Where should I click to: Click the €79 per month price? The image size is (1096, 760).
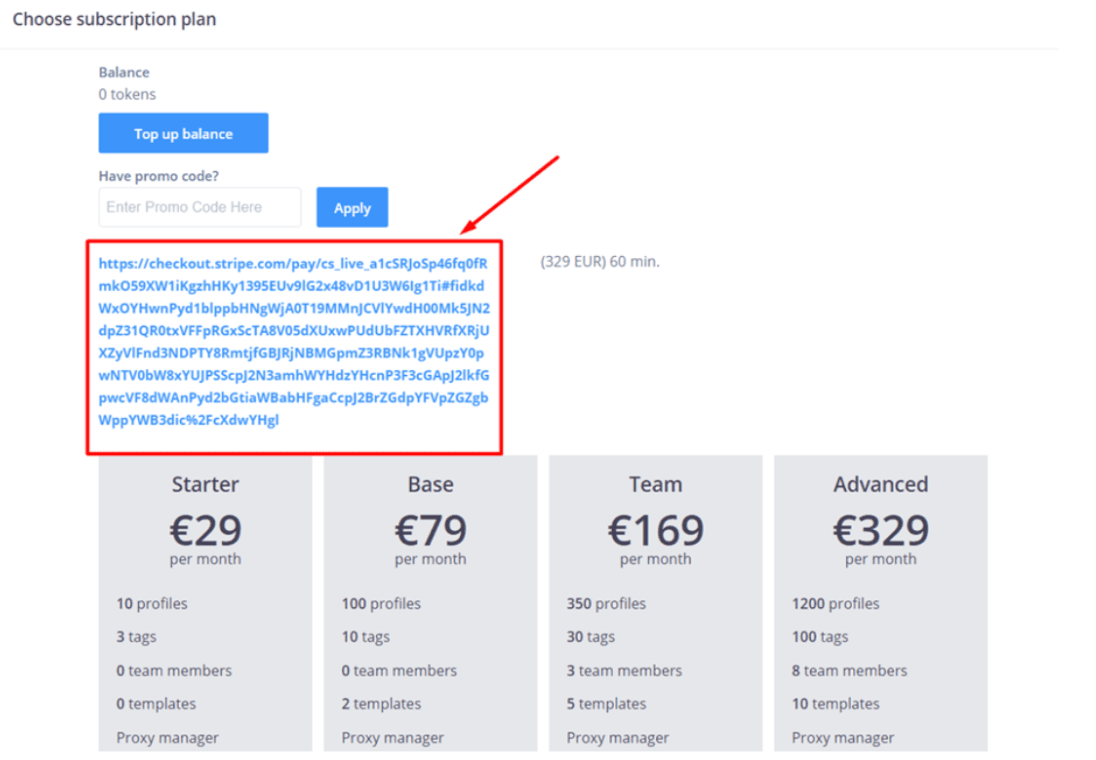point(430,531)
